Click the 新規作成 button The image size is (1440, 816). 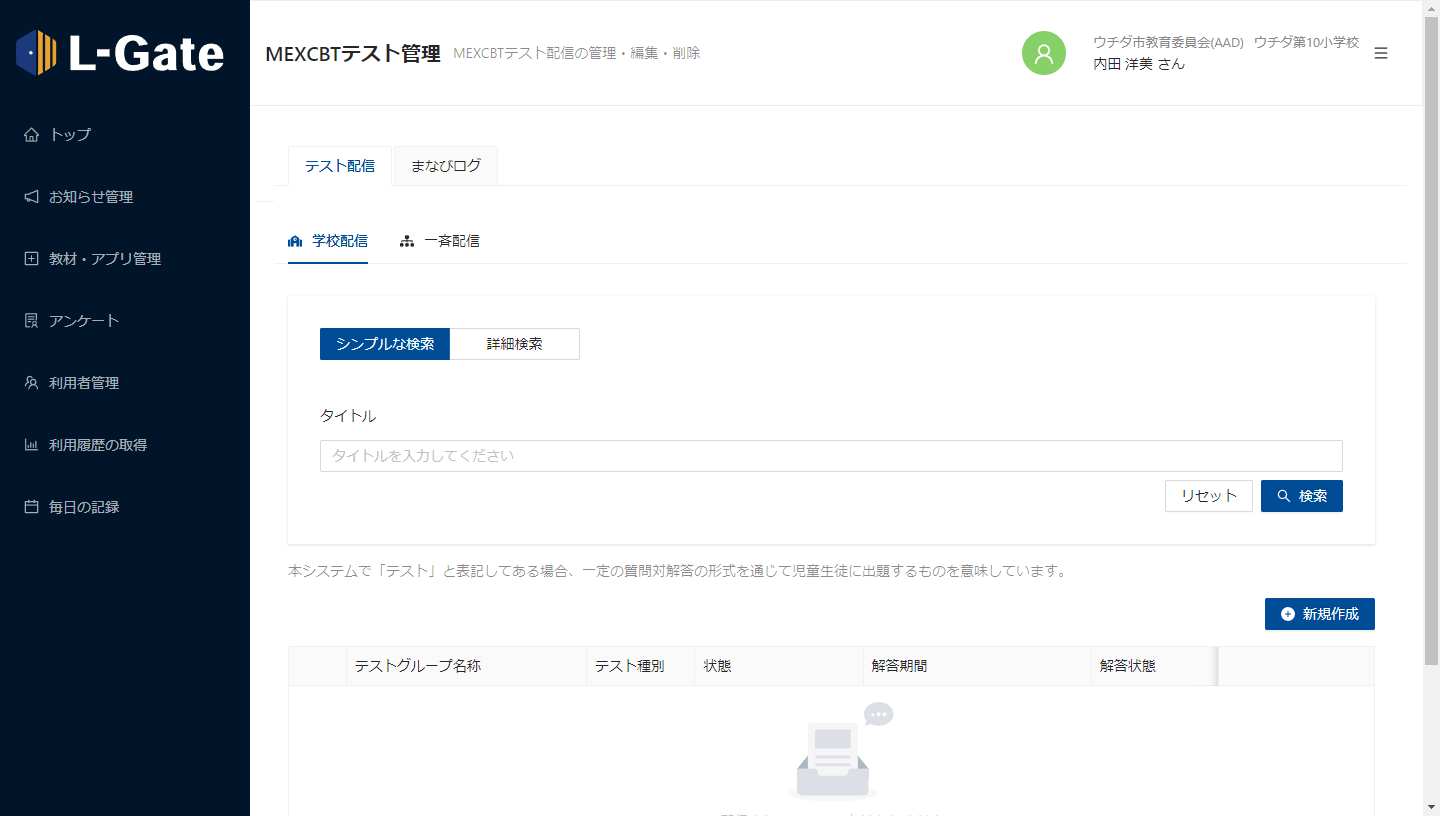click(x=1319, y=614)
